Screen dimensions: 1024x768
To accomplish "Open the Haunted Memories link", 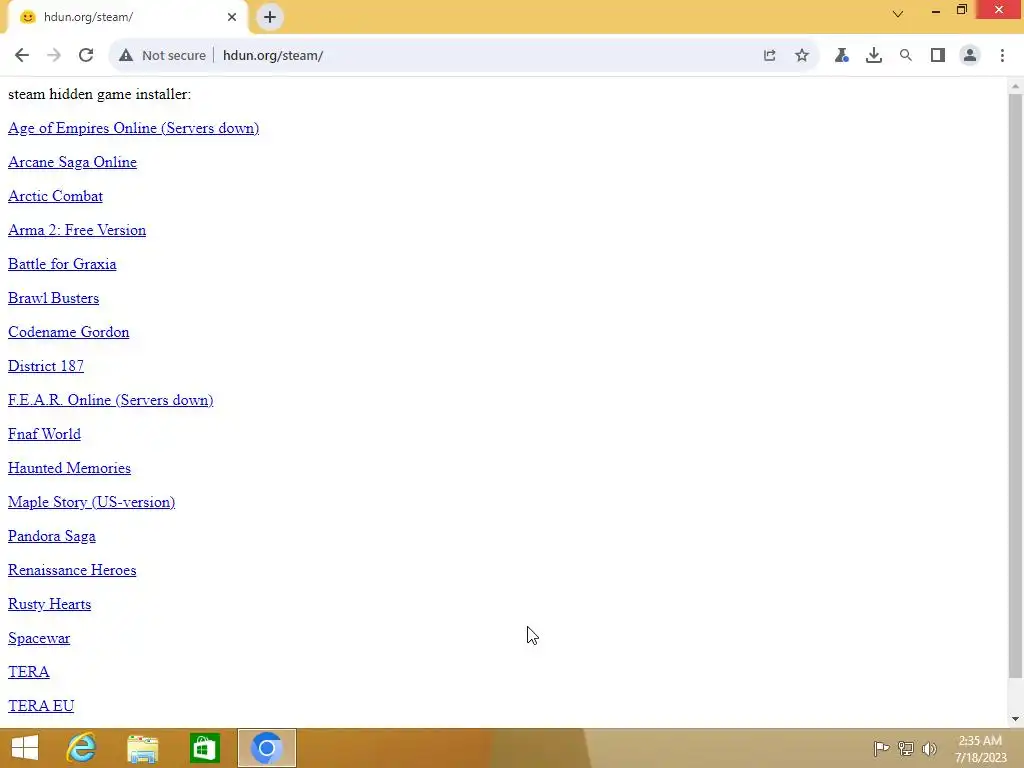I will (x=69, y=468).
